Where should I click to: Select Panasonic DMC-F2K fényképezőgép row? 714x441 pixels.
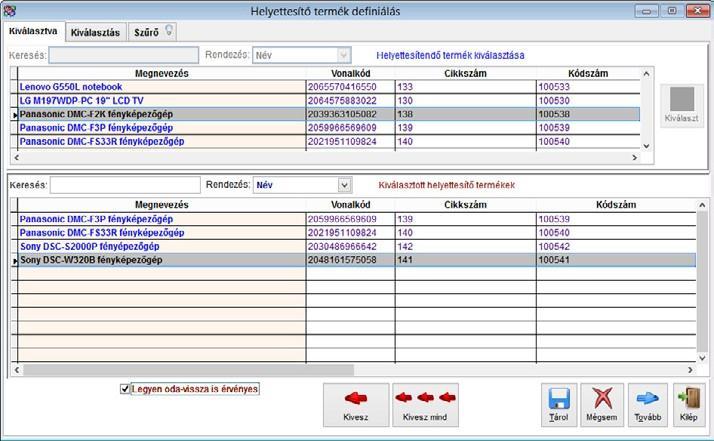tap(326, 114)
